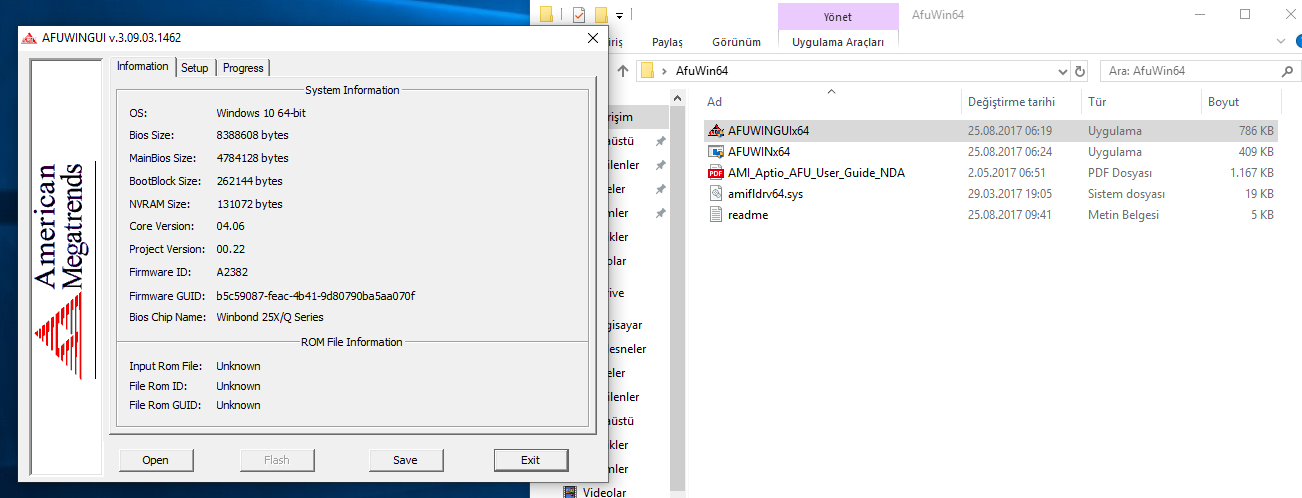1302x498 pixels.
Task: Click the Project Version value 00.22
Action: (231, 249)
